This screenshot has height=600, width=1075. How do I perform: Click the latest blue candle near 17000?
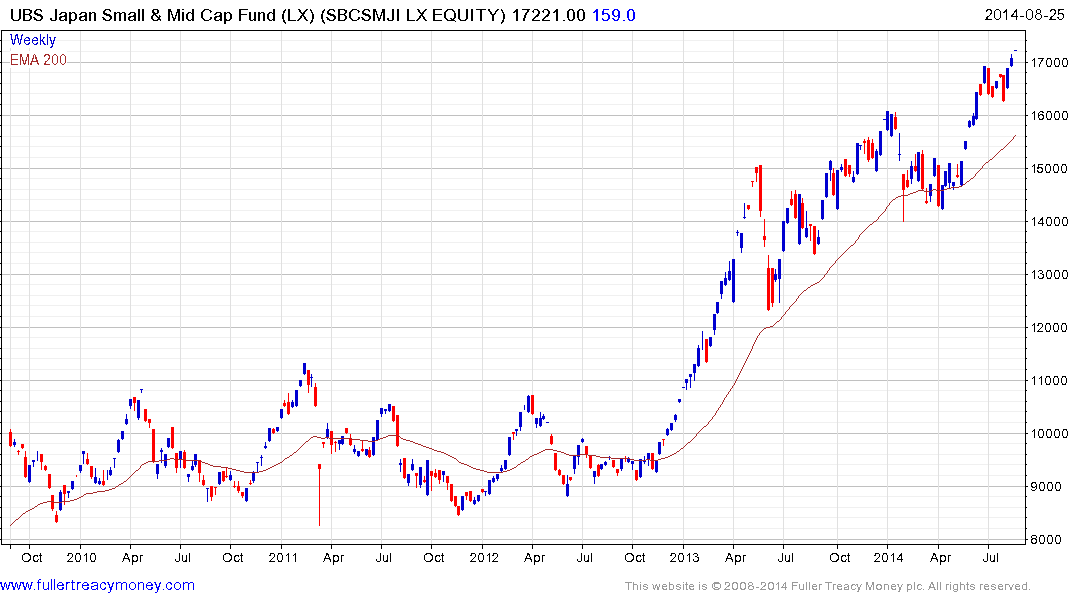[x=1011, y=61]
